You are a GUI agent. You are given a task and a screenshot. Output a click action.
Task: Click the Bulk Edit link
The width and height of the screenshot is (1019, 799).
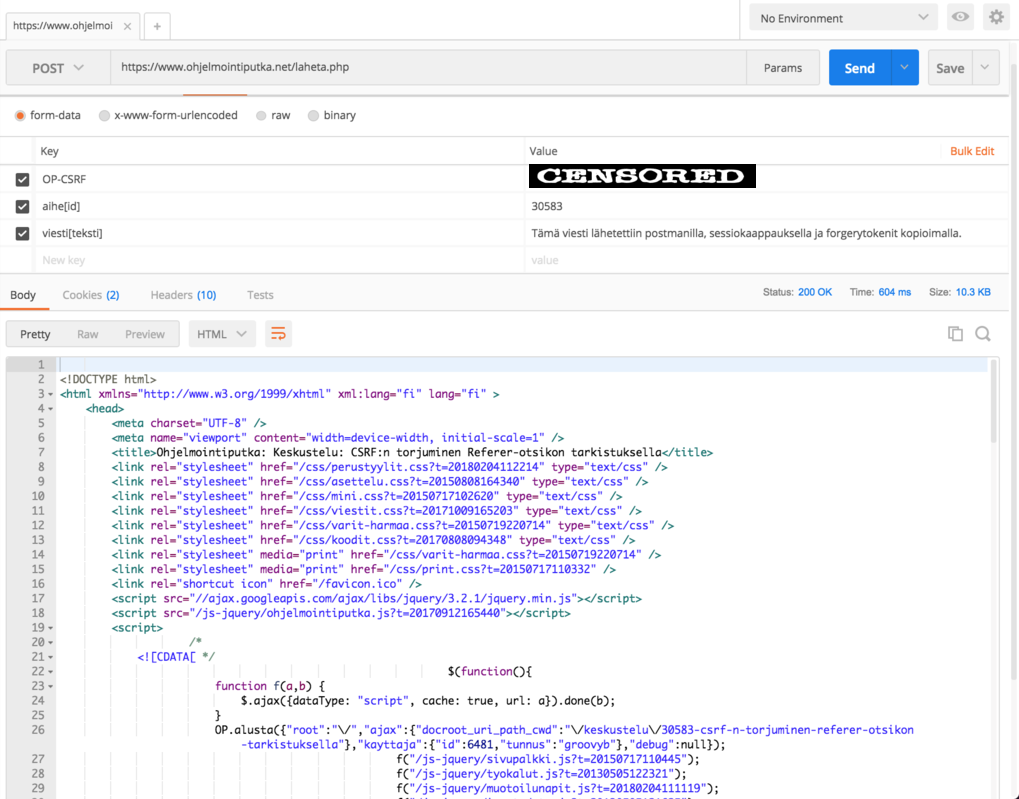click(972, 151)
